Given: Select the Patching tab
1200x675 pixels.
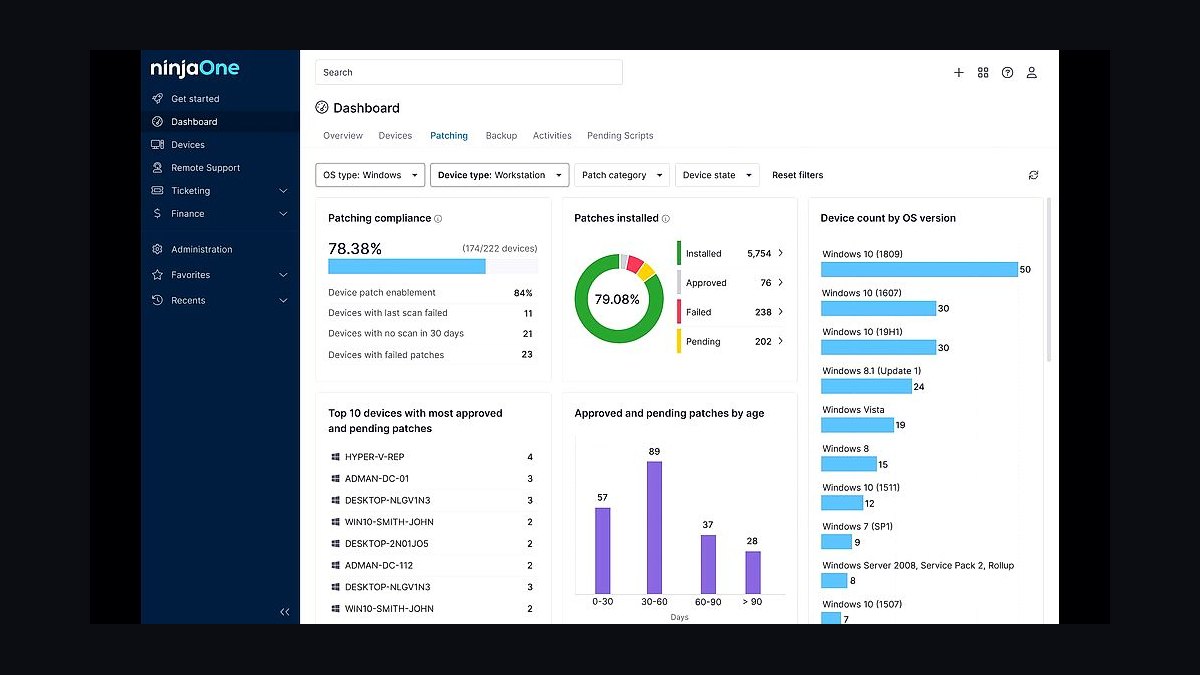Looking at the screenshot, I should 449,136.
